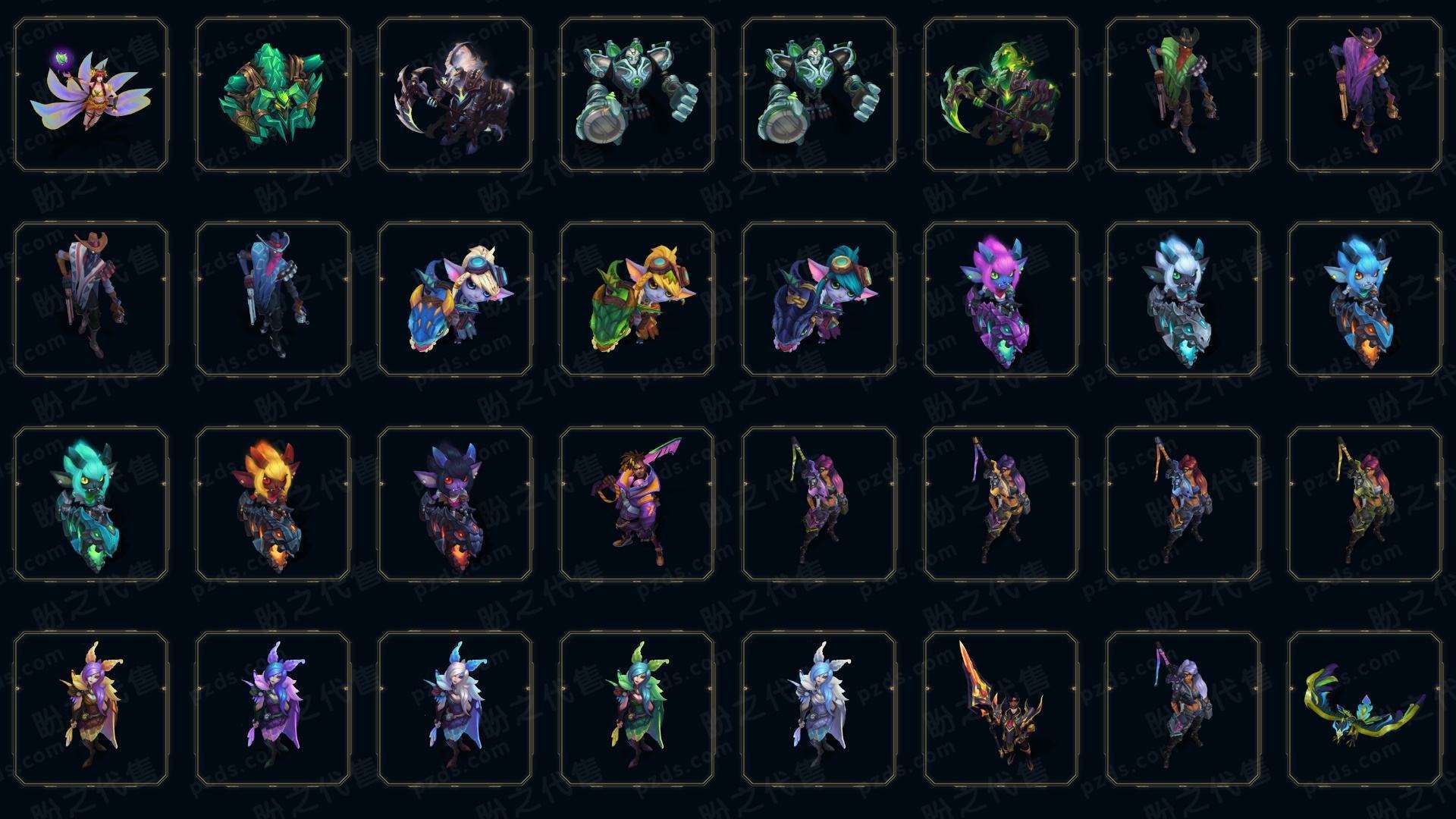
Task: Select the first silver robot golem skin
Action: [637, 95]
